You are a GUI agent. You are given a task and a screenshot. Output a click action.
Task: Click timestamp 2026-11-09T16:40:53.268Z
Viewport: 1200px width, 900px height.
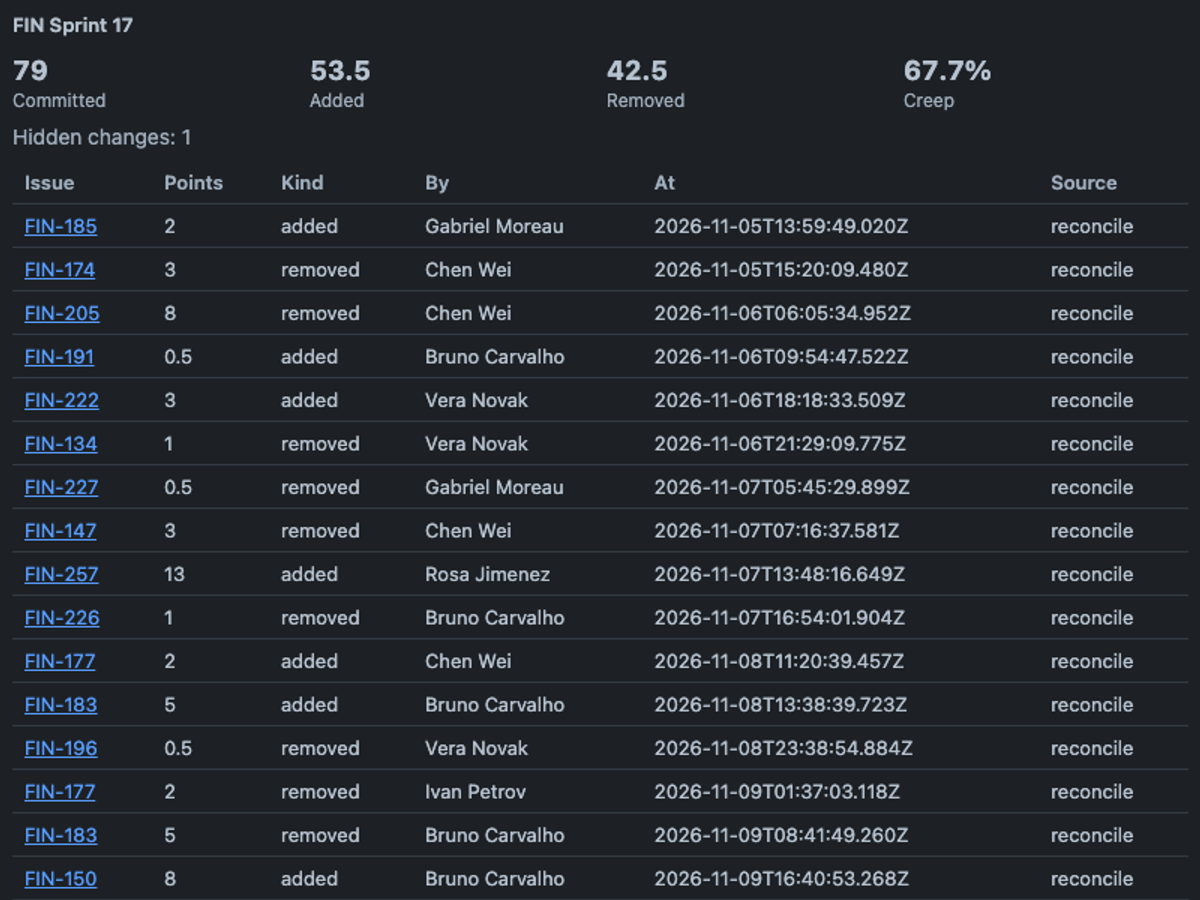(x=781, y=879)
